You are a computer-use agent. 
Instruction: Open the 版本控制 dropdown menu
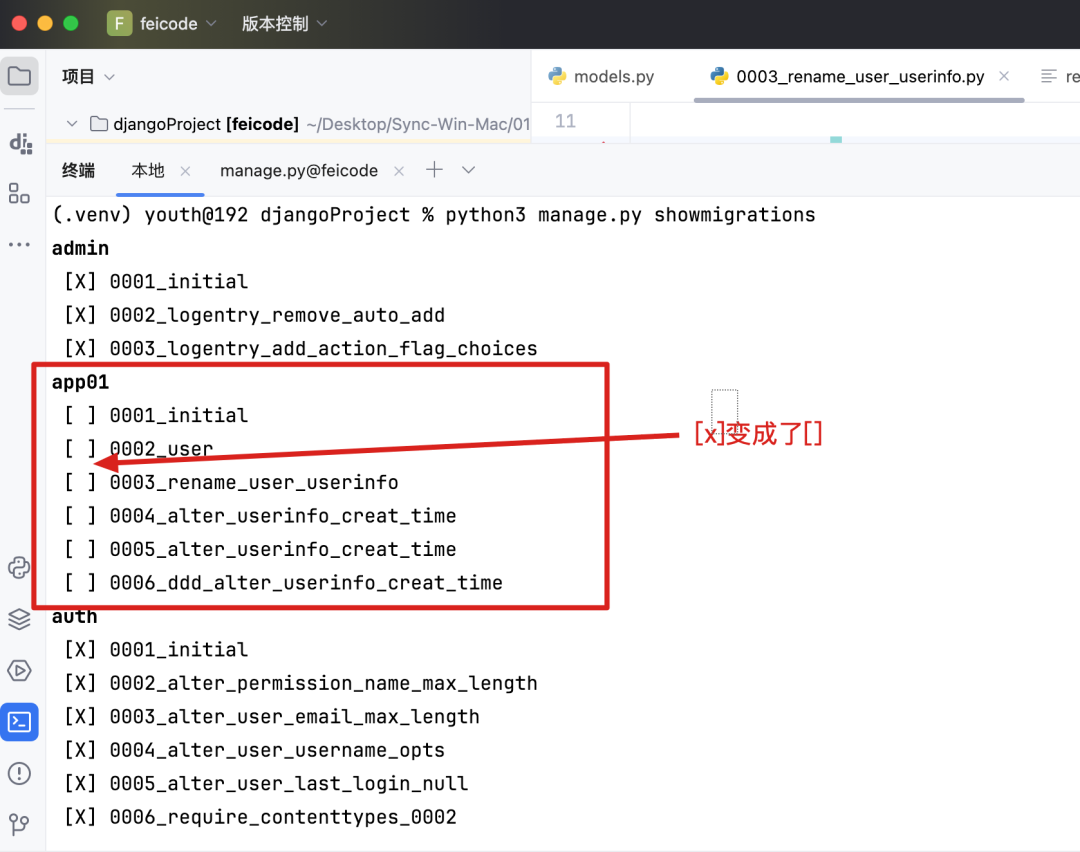[284, 23]
